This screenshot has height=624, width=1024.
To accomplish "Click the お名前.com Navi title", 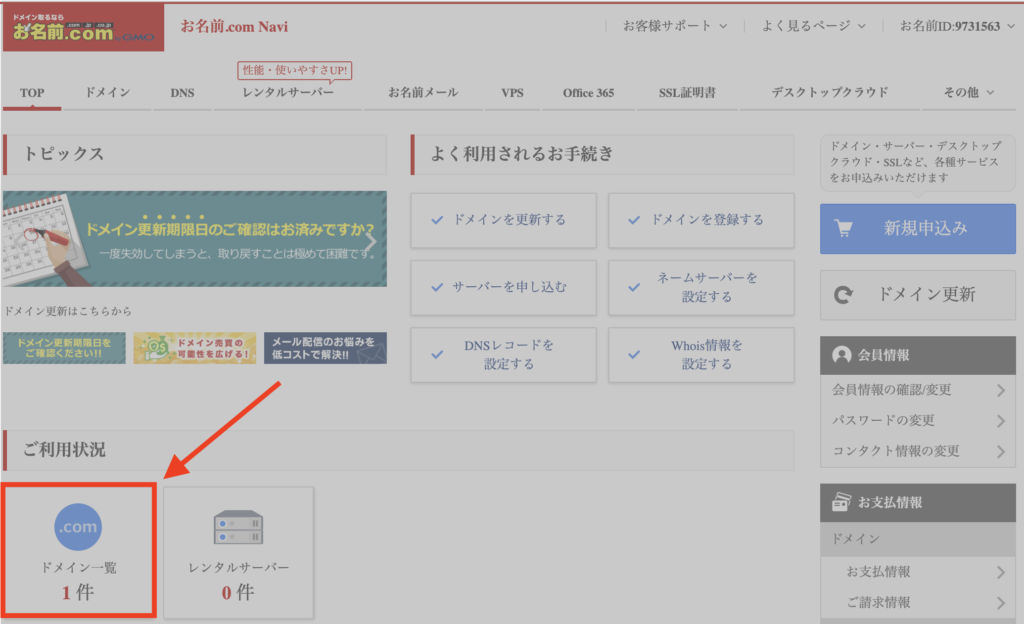I will point(234,27).
